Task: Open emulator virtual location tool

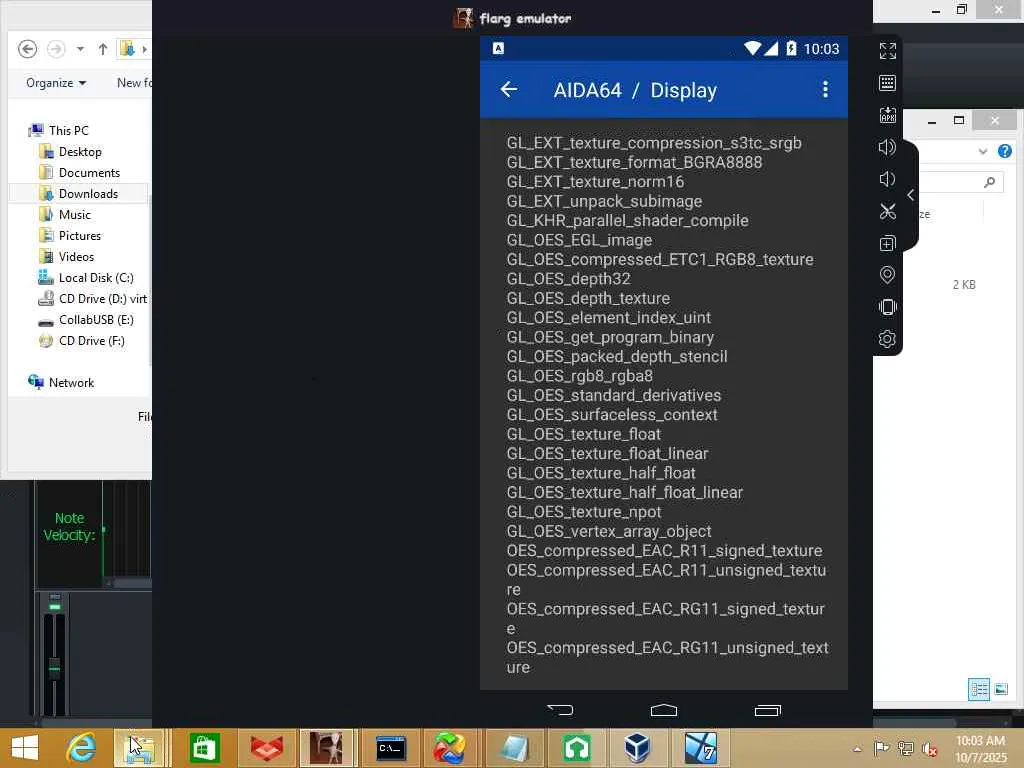Action: 888,275
